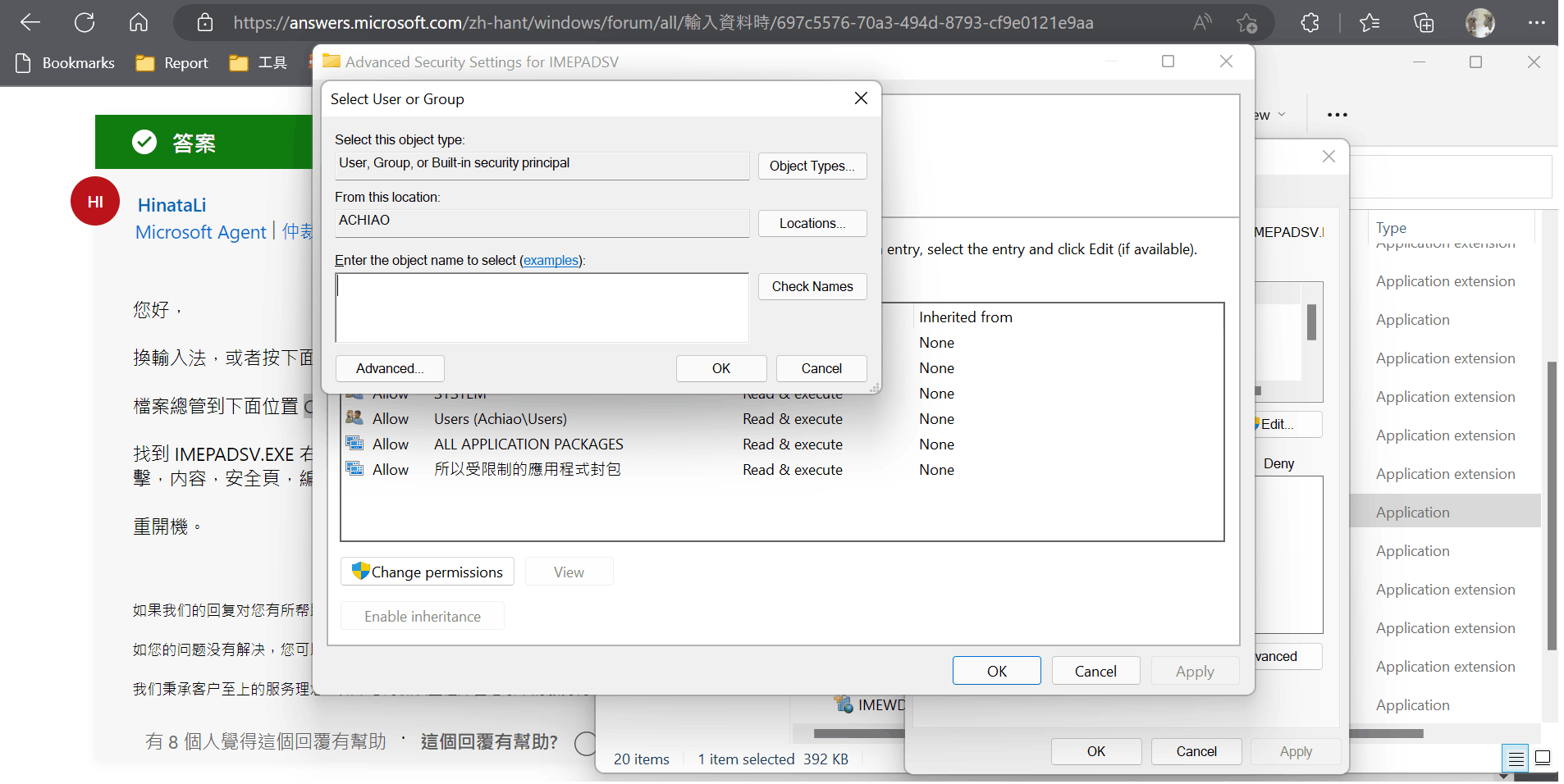View site info via the lock icon
Screen dimensions: 1564x784
[x=205, y=22]
